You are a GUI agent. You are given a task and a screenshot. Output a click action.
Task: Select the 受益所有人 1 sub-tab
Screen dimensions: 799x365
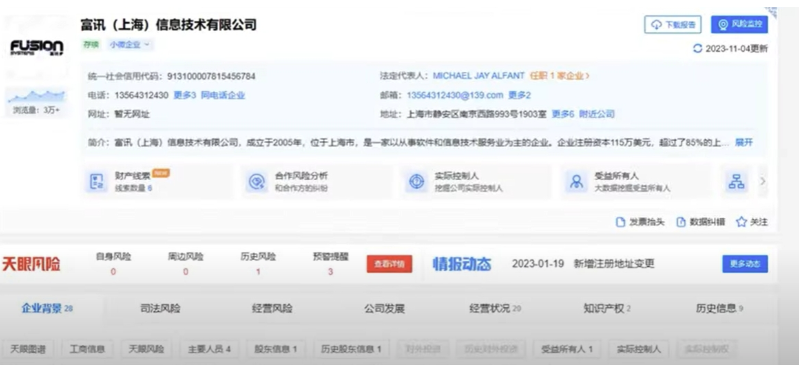click(x=567, y=349)
